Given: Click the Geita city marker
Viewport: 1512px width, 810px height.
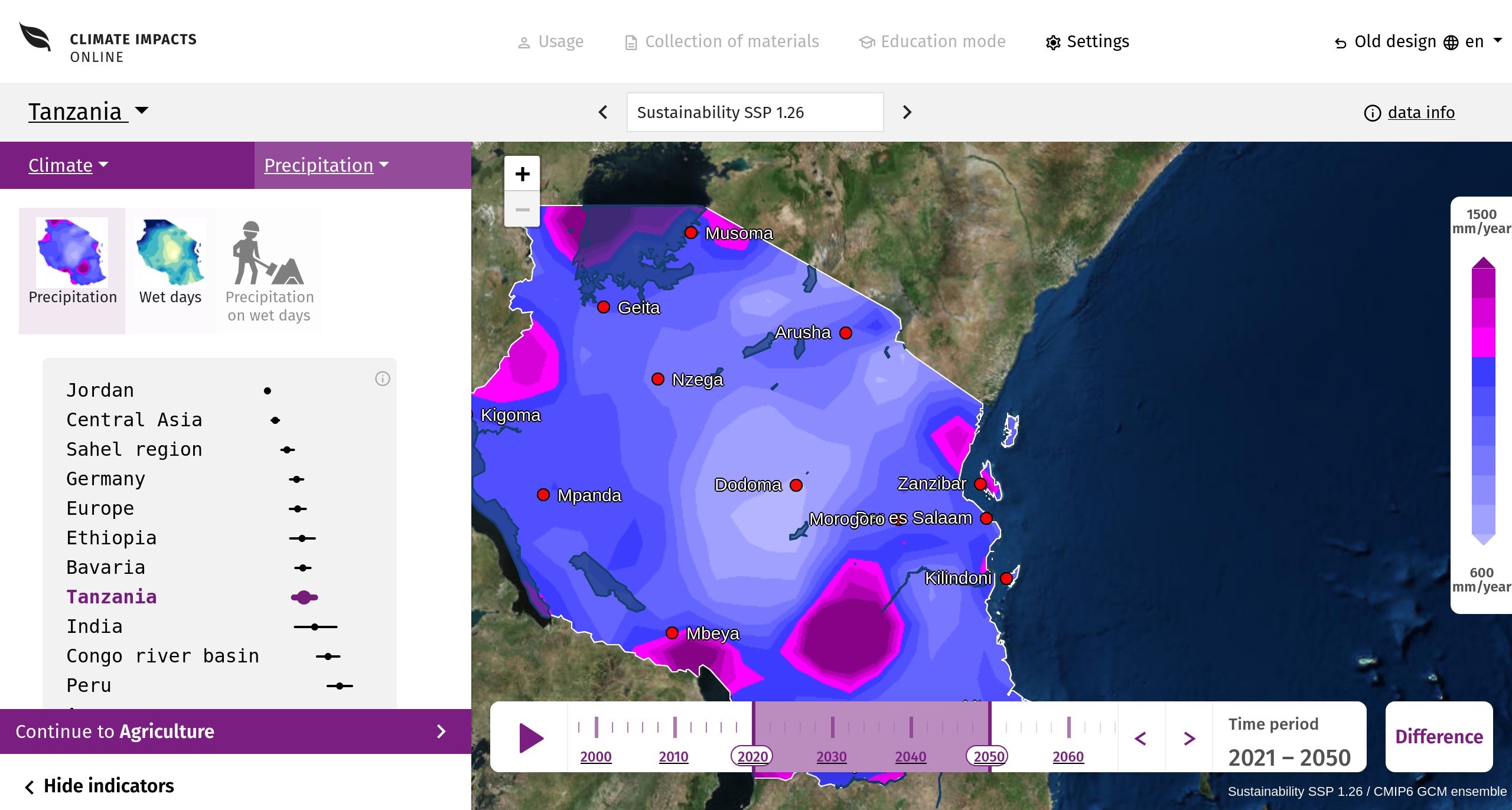Looking at the screenshot, I should click(x=604, y=307).
